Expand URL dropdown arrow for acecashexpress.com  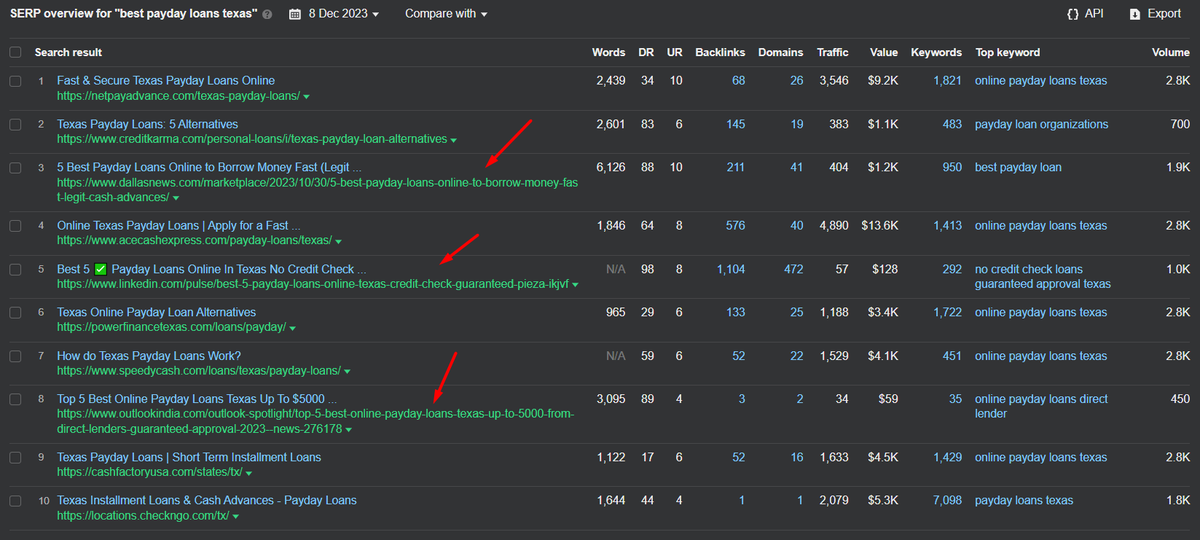[339, 242]
